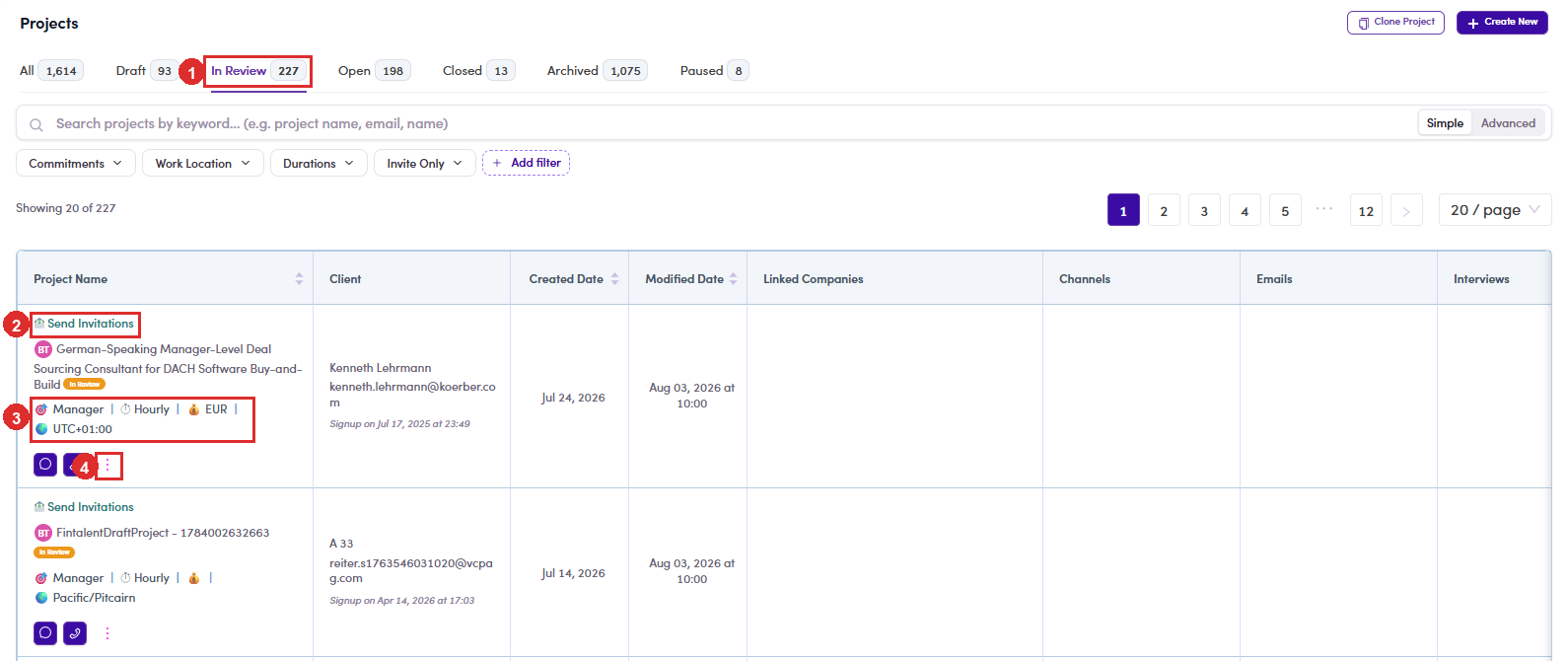The height and width of the screenshot is (661, 1568).
Task: Select the In Review tab
Action: 258,71
